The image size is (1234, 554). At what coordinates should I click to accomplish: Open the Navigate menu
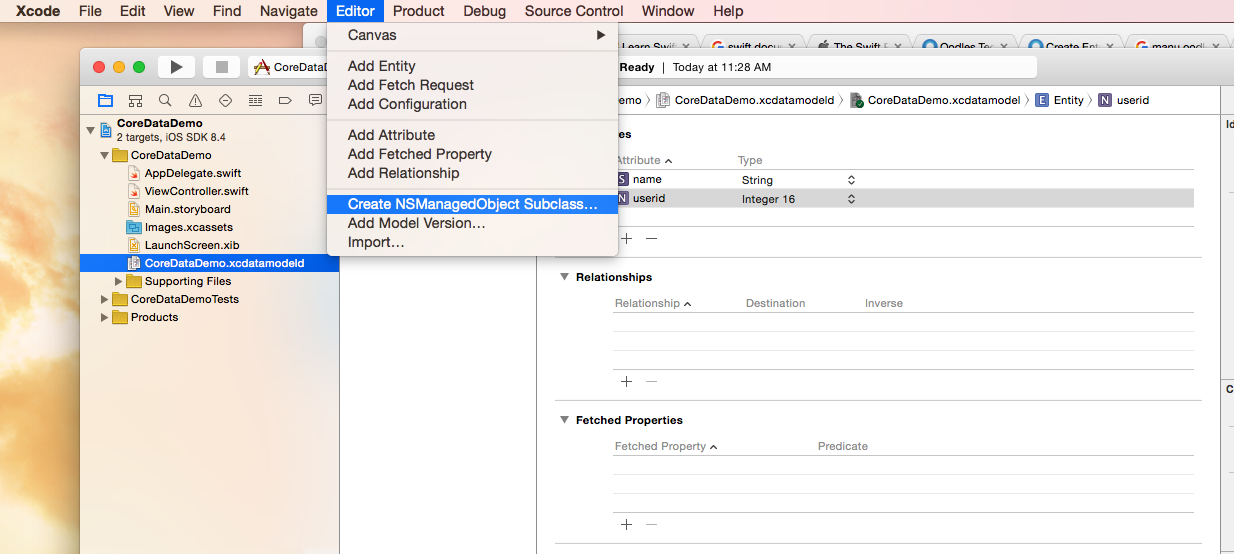288,11
